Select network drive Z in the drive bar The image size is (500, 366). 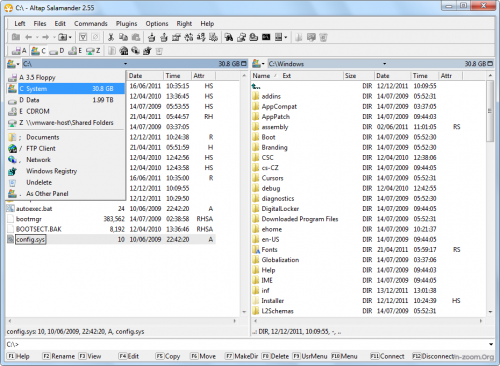point(93,51)
